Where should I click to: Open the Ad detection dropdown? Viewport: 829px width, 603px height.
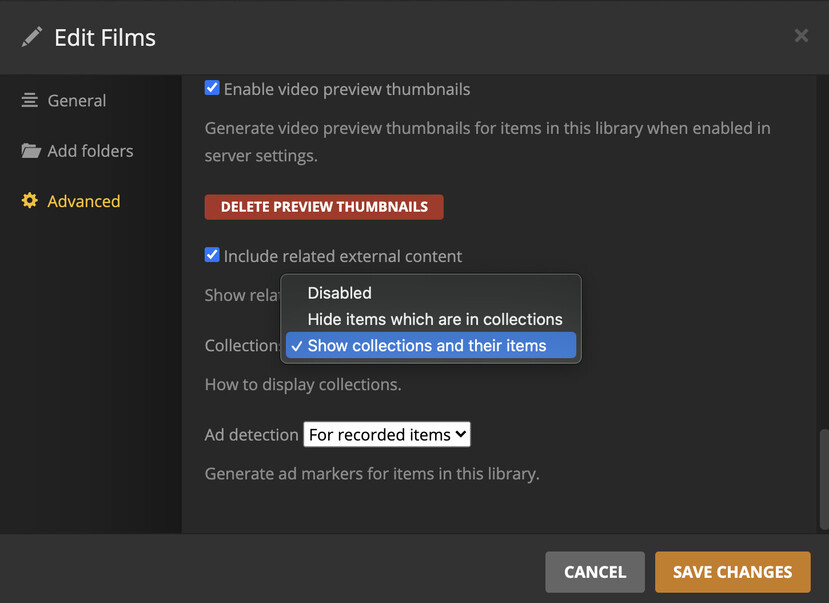point(386,434)
